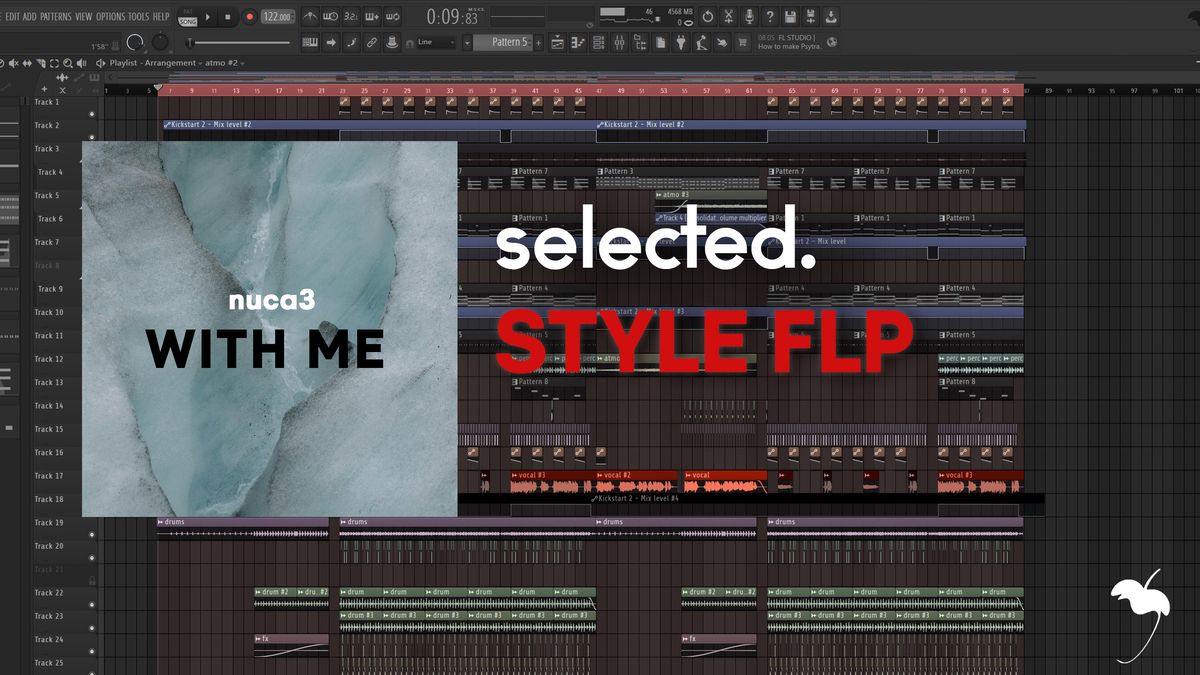Screen dimensions: 1200x675
Task: Open the PATTERNS menu
Action: pyautogui.click(x=56, y=17)
